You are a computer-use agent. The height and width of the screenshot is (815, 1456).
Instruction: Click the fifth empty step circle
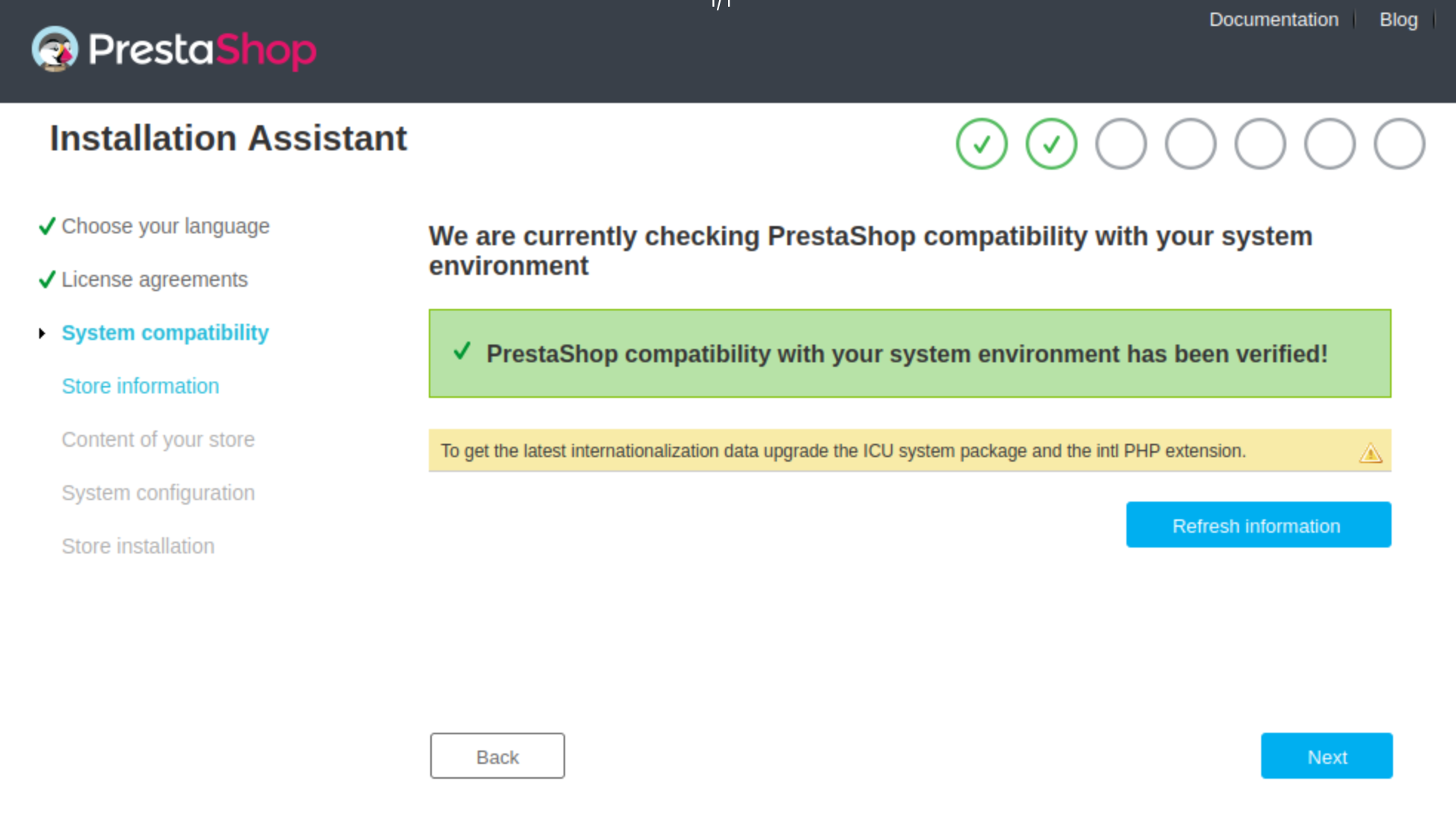pyautogui.click(x=1260, y=144)
